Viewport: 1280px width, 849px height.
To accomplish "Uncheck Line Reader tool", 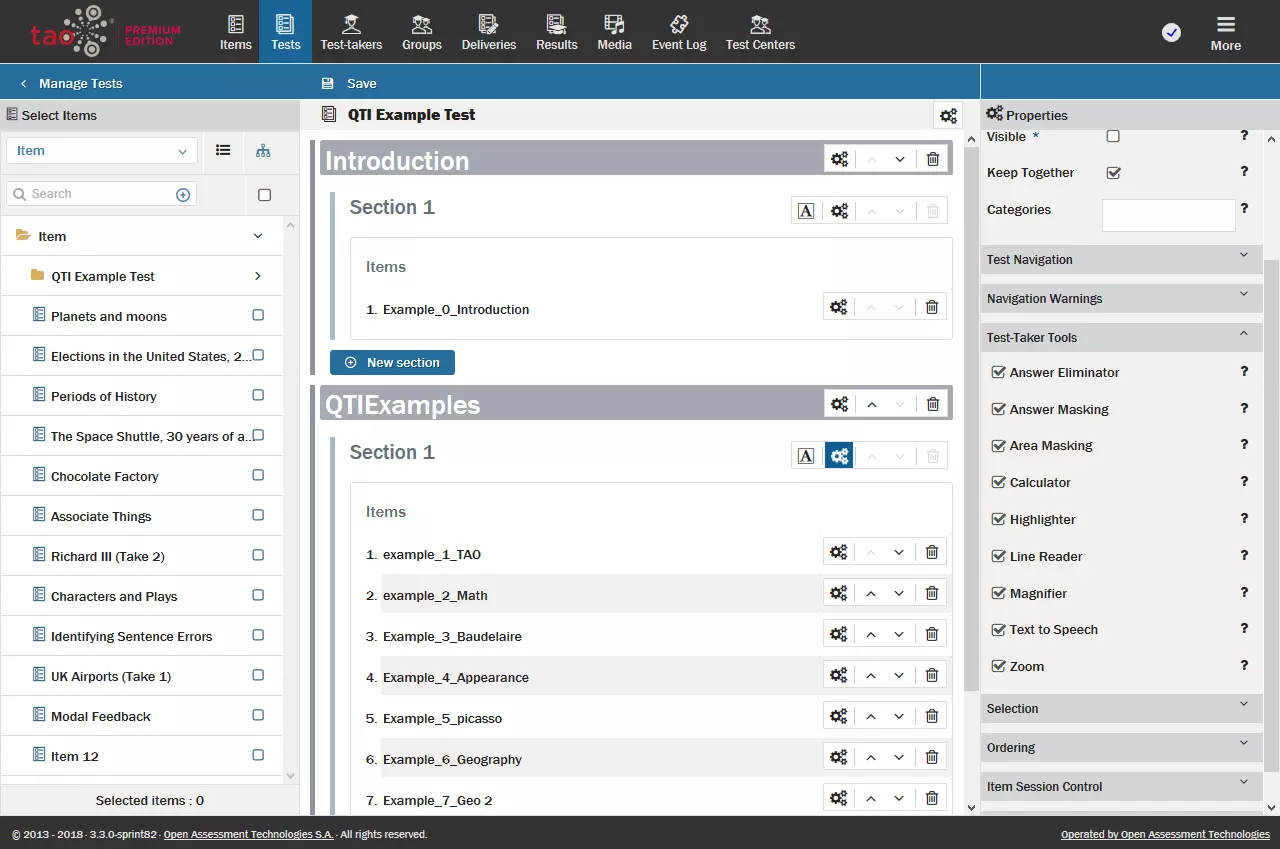I will click(998, 556).
